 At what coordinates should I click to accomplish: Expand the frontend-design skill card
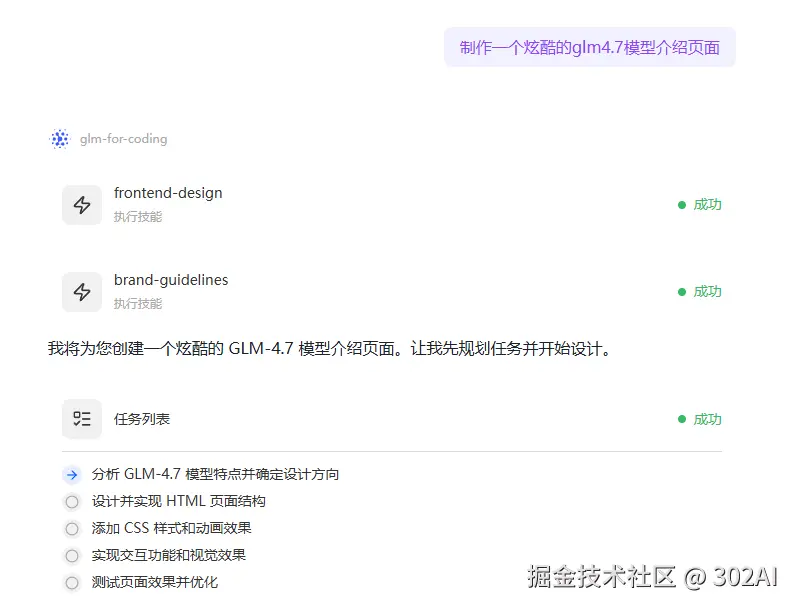[392, 205]
